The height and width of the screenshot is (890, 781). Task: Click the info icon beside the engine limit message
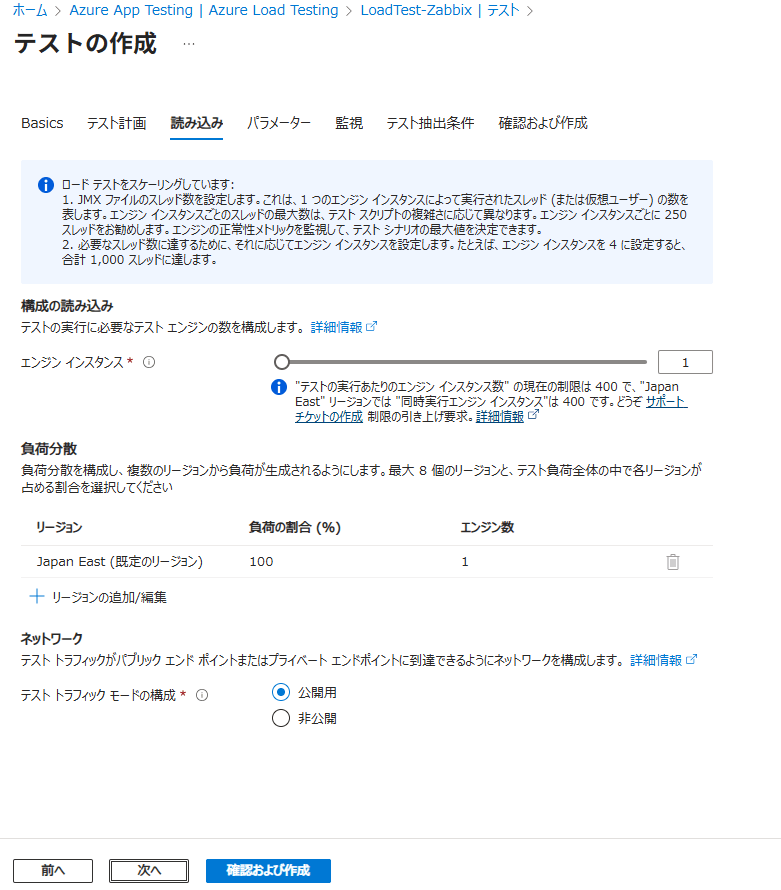tap(280, 387)
